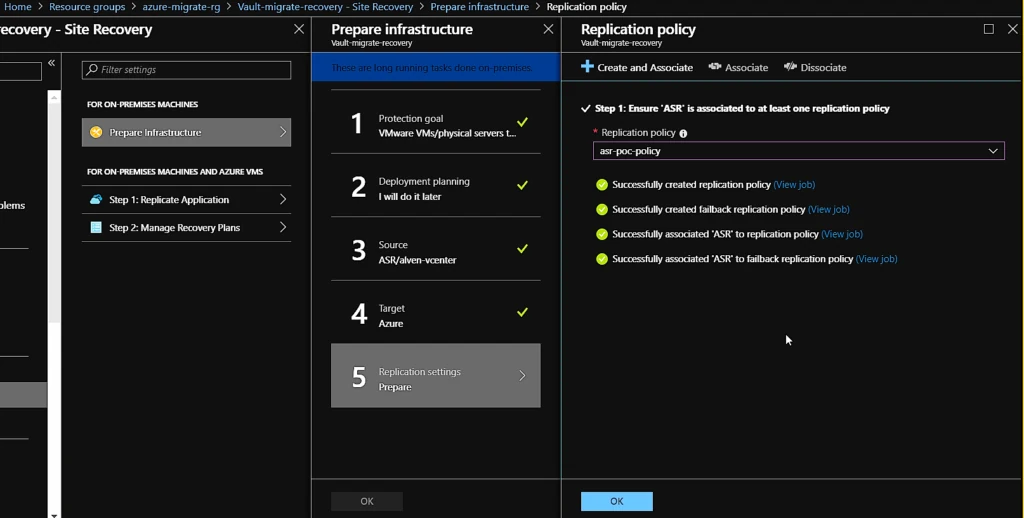Click the left menu vertical scrollbar

54,212
